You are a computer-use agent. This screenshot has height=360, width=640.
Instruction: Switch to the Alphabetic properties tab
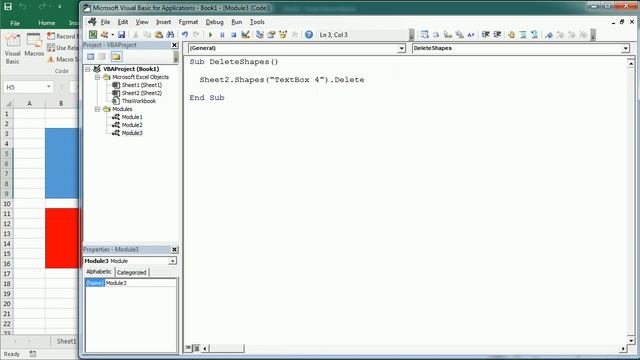pyautogui.click(x=99, y=272)
